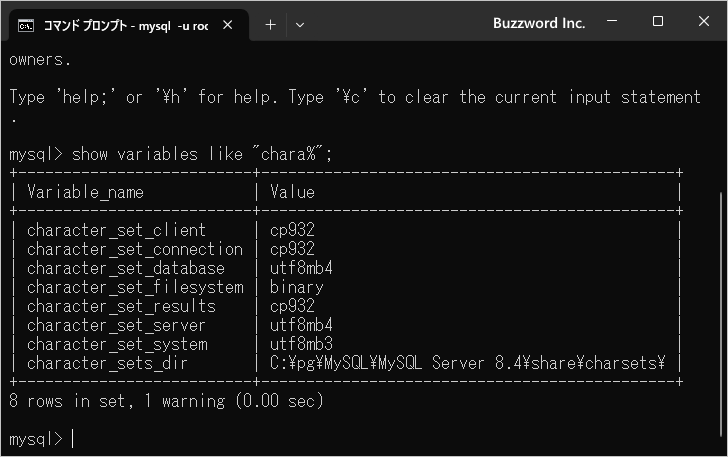Image resolution: width=728 pixels, height=457 pixels.
Task: Click the character_set_filesystem binary value
Action: tap(296, 287)
